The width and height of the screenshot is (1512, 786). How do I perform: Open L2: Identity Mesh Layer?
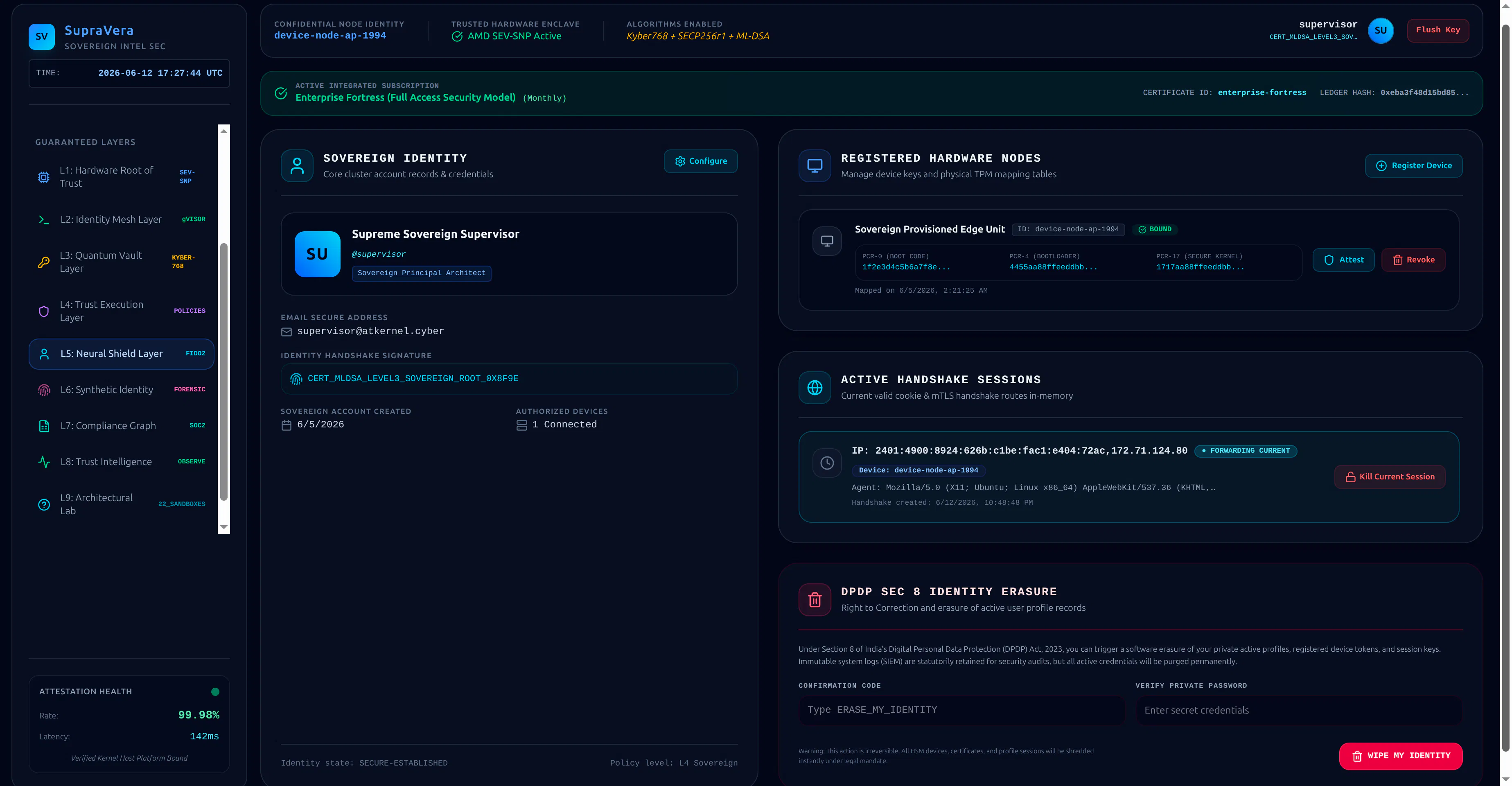[122, 219]
